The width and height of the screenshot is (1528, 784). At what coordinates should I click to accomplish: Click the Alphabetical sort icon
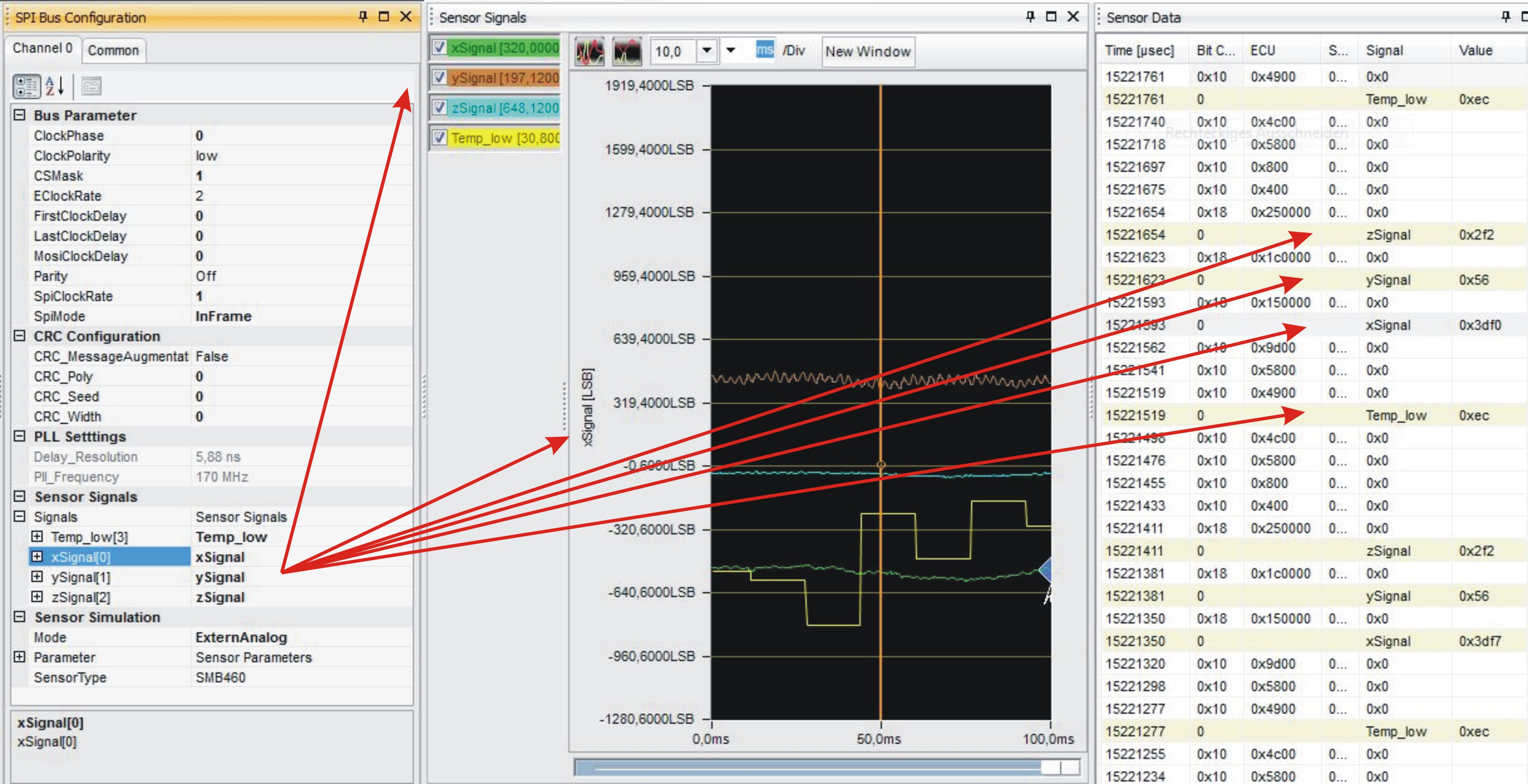click(x=55, y=87)
